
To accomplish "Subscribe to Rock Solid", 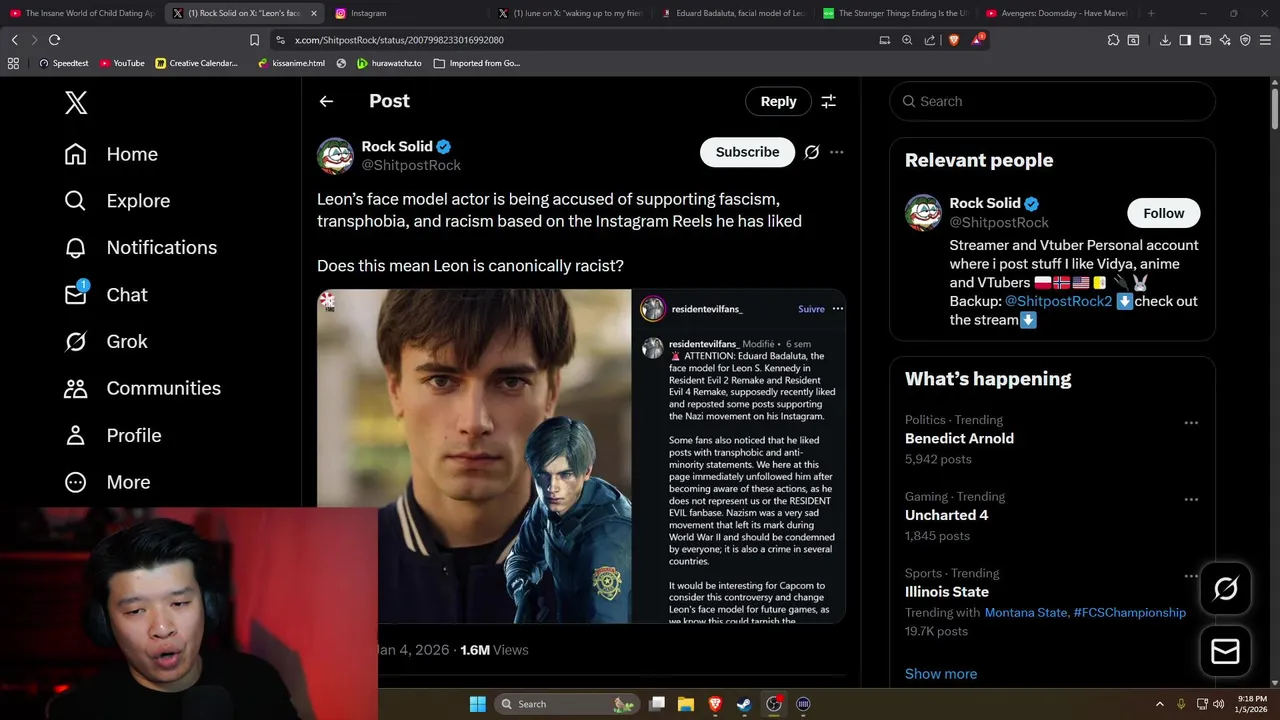I will coord(747,152).
